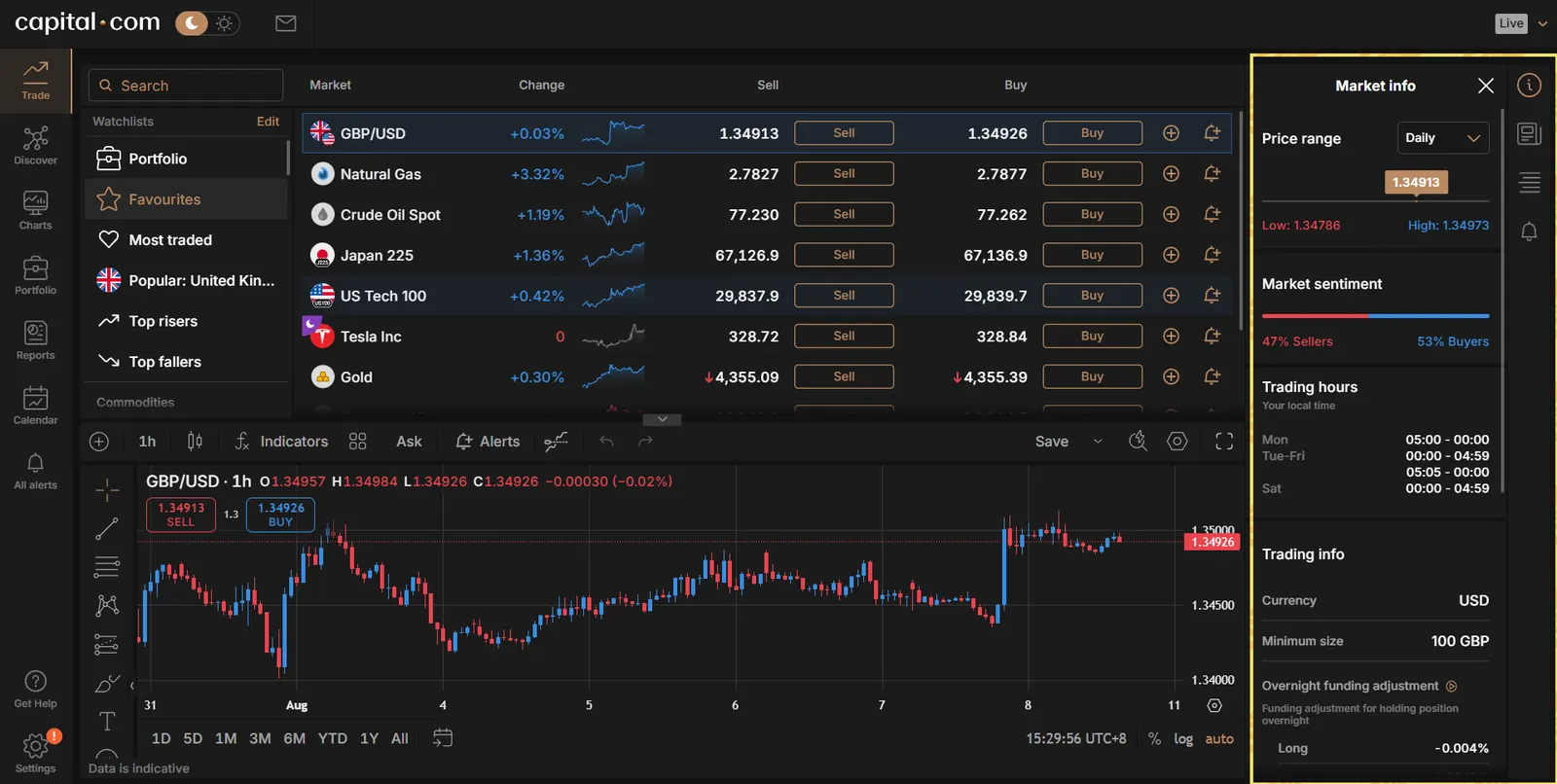Open the Live account dropdown

click(x=1522, y=23)
